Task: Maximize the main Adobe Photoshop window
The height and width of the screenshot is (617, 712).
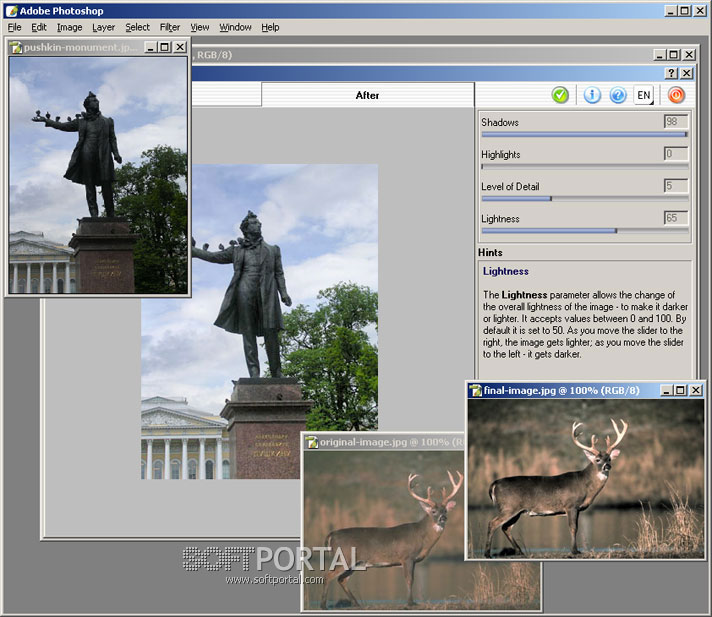Action: tap(685, 11)
